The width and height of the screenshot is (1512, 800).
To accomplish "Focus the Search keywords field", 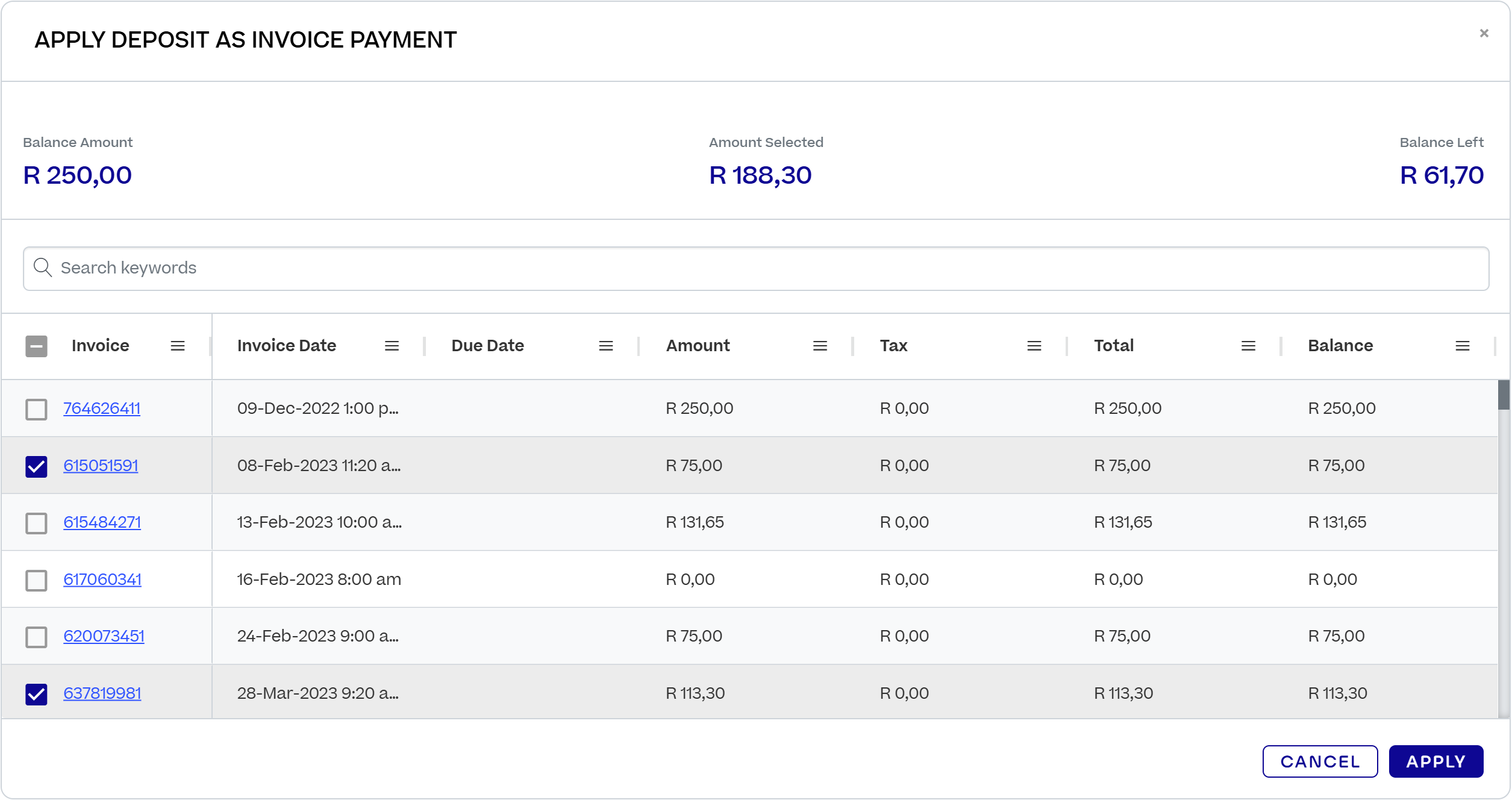I will click(756, 269).
